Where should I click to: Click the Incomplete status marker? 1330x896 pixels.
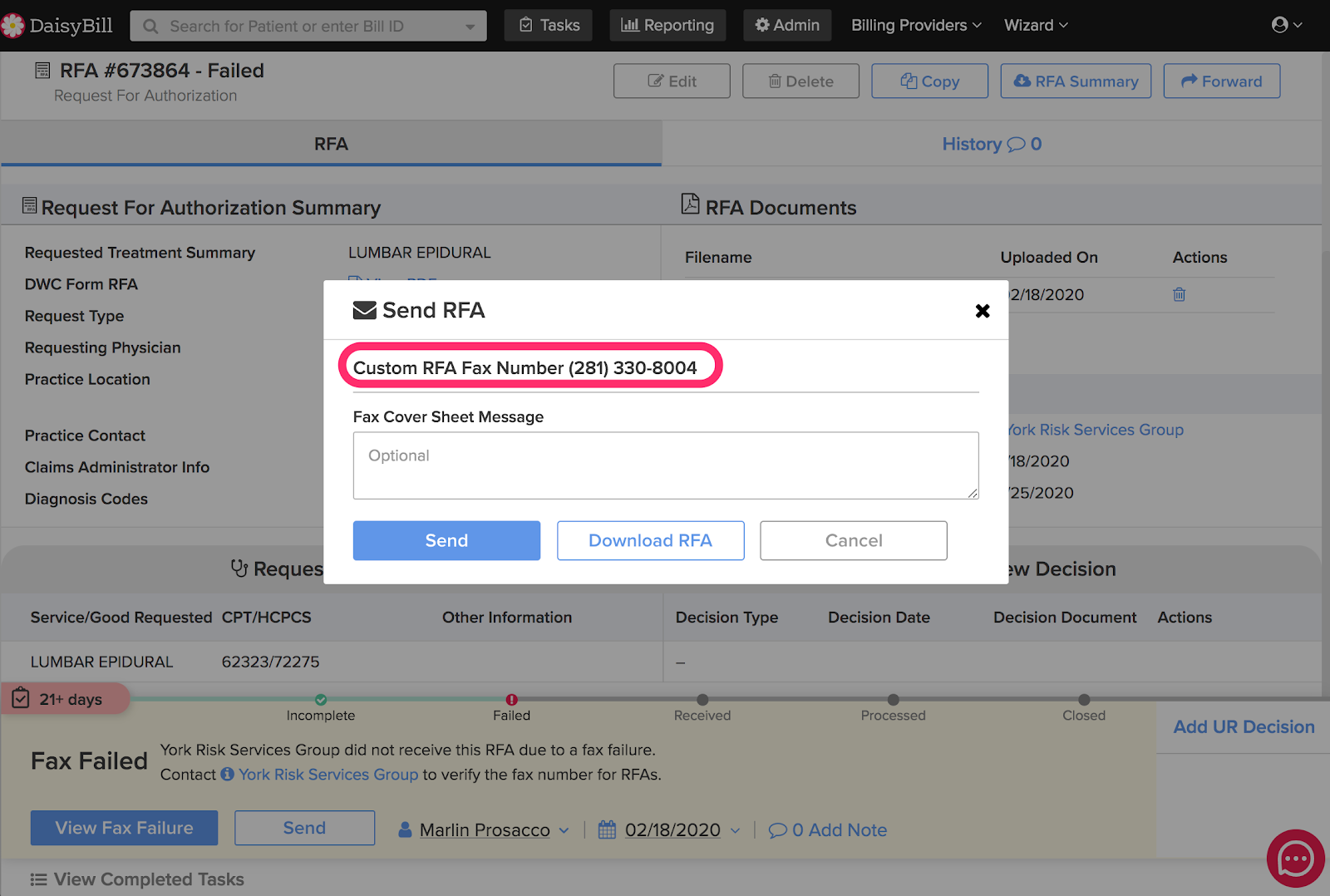(321, 700)
